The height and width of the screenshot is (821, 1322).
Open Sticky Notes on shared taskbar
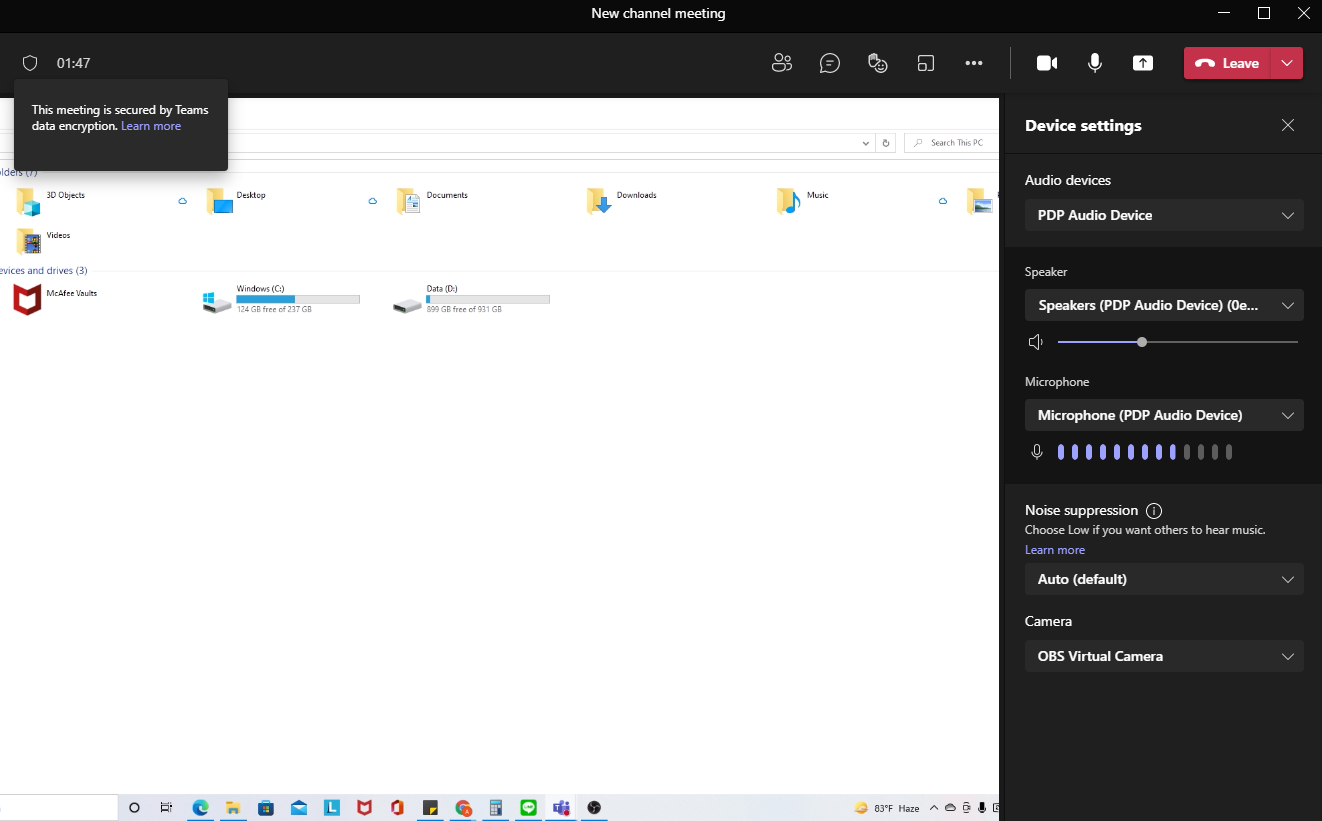430,808
